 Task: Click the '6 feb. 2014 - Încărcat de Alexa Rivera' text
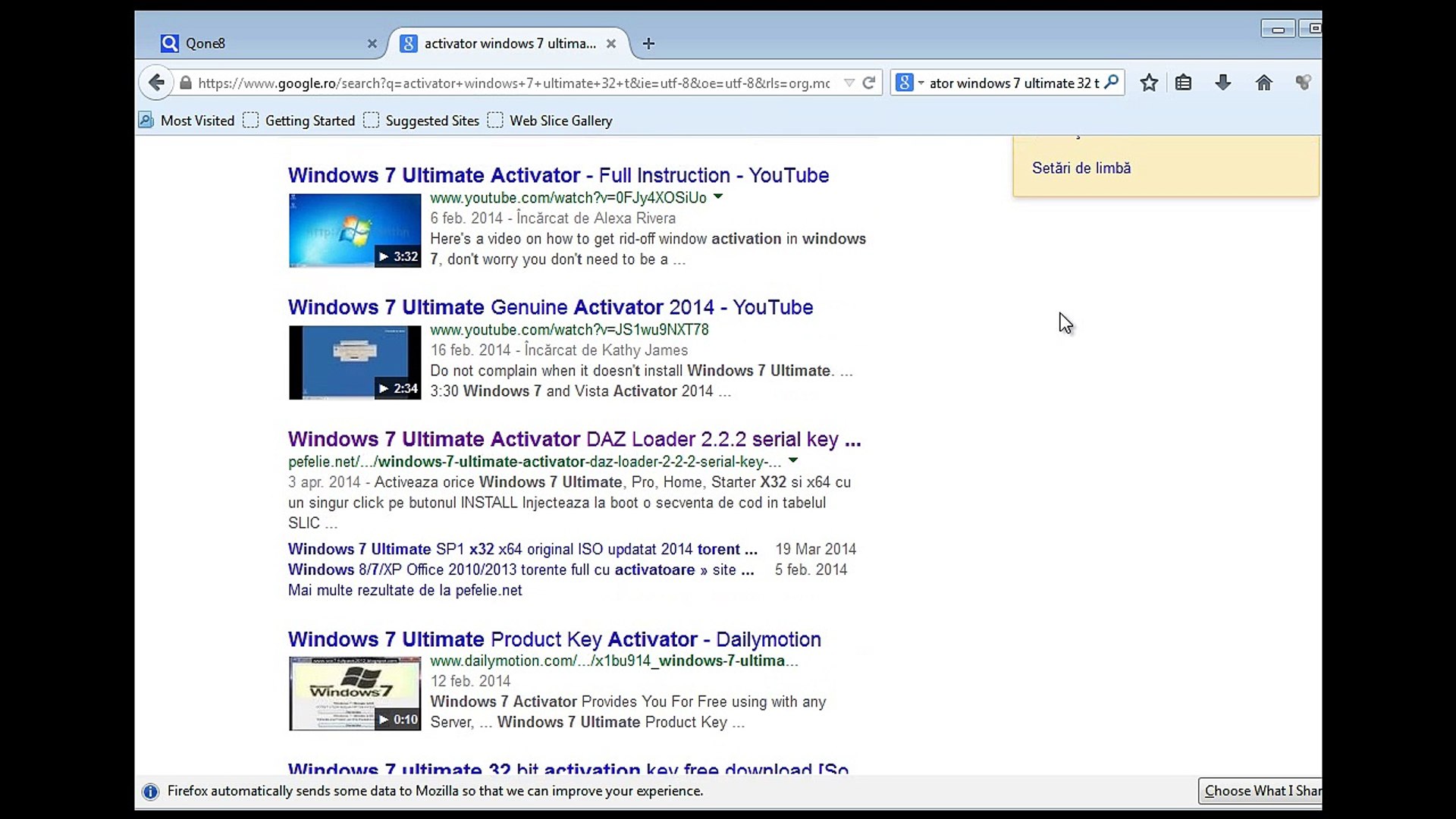553,218
